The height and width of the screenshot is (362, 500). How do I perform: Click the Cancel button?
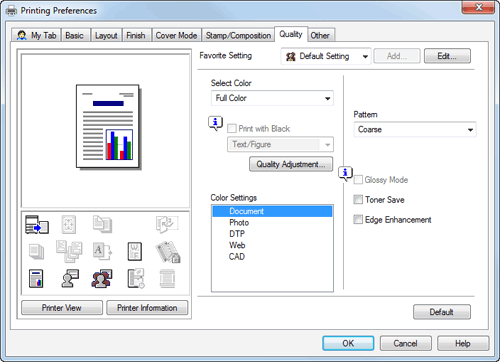pyautogui.click(x=406, y=343)
